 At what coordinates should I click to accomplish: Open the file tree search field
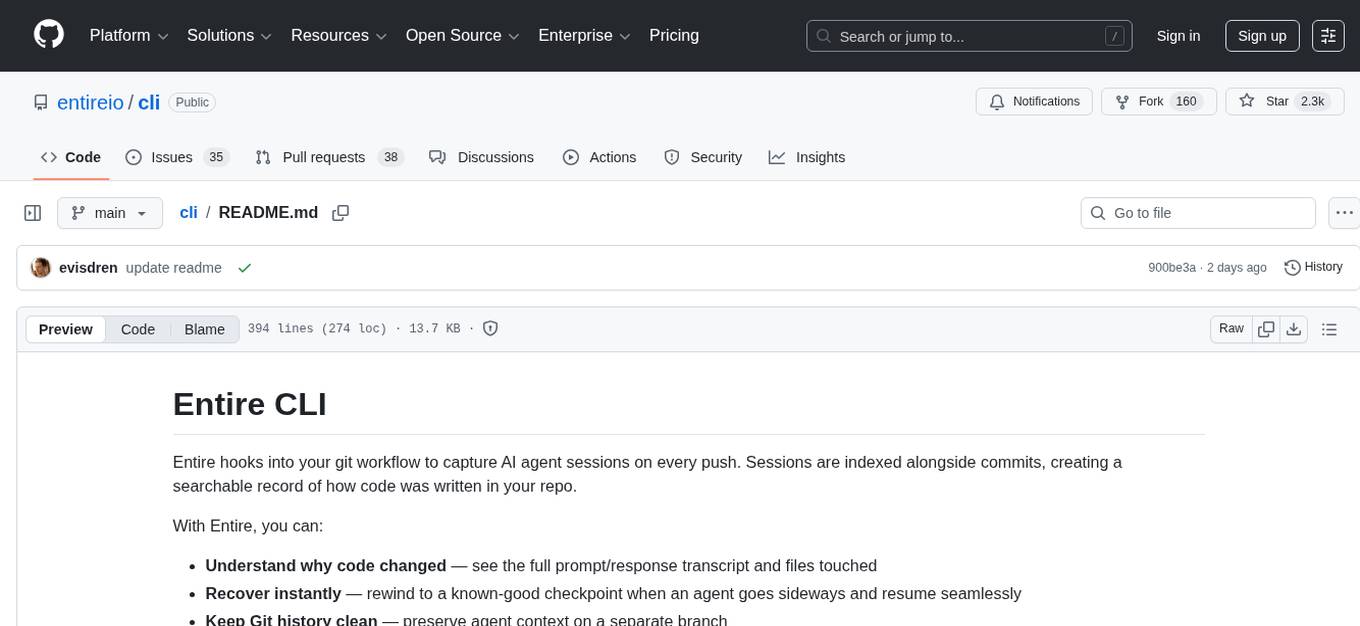pos(1197,213)
